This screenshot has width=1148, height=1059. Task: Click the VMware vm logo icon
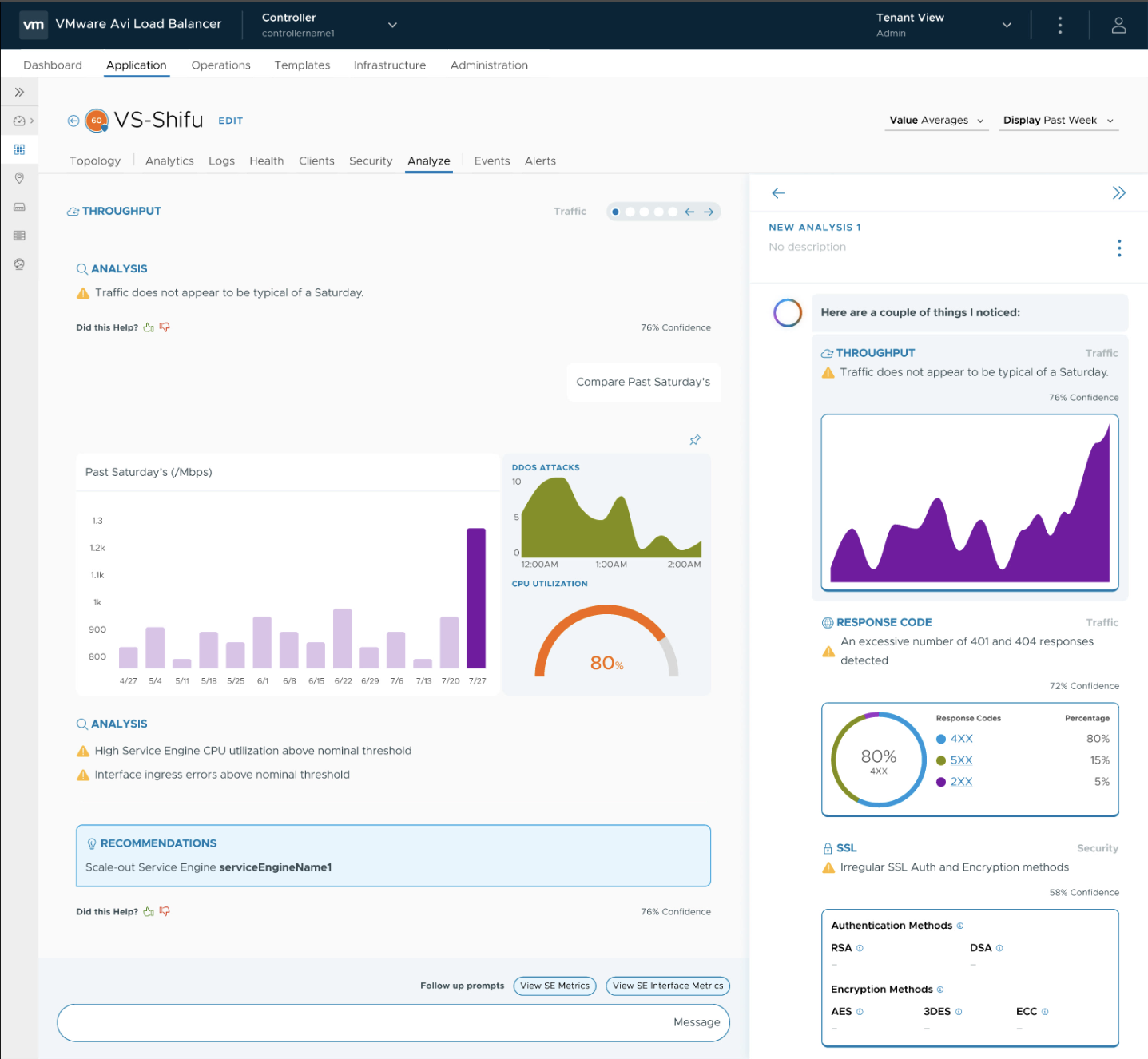pos(34,24)
